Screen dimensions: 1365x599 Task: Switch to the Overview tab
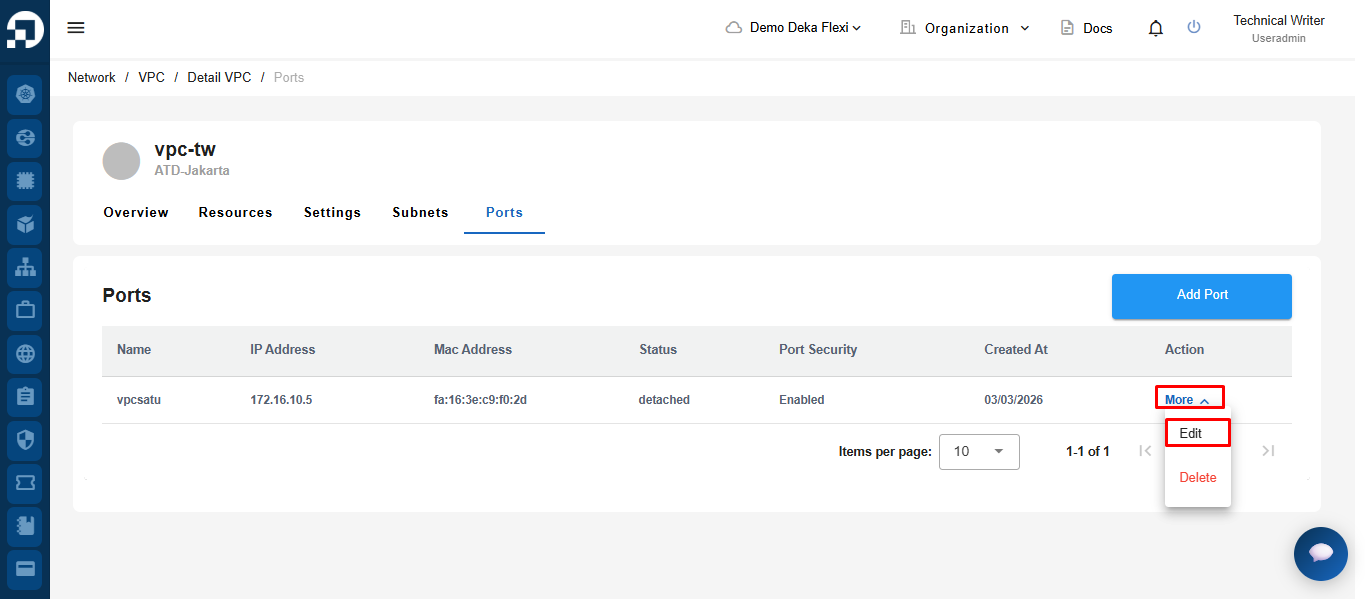(136, 212)
